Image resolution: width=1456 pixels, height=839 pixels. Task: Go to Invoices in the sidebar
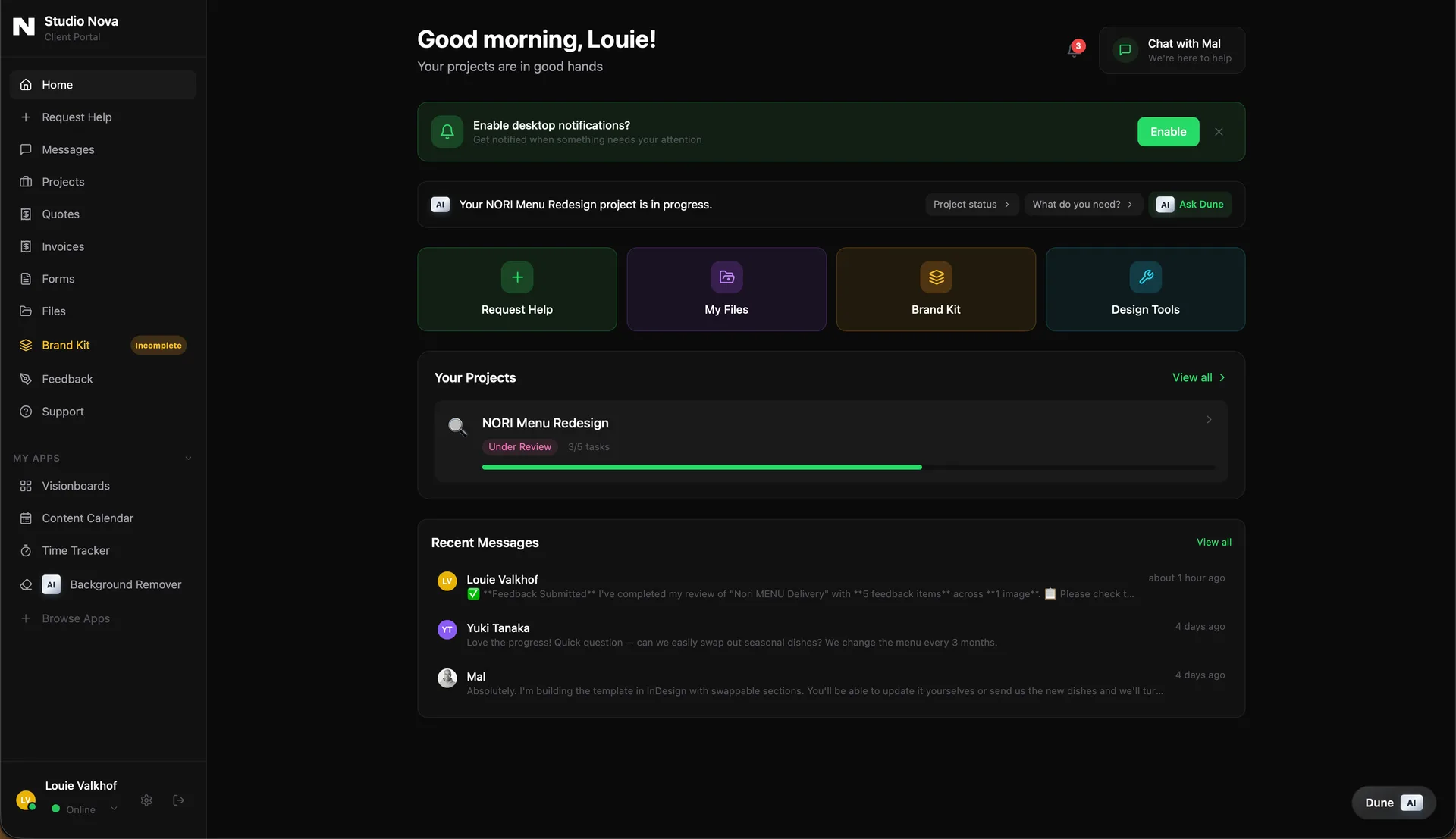coord(63,247)
